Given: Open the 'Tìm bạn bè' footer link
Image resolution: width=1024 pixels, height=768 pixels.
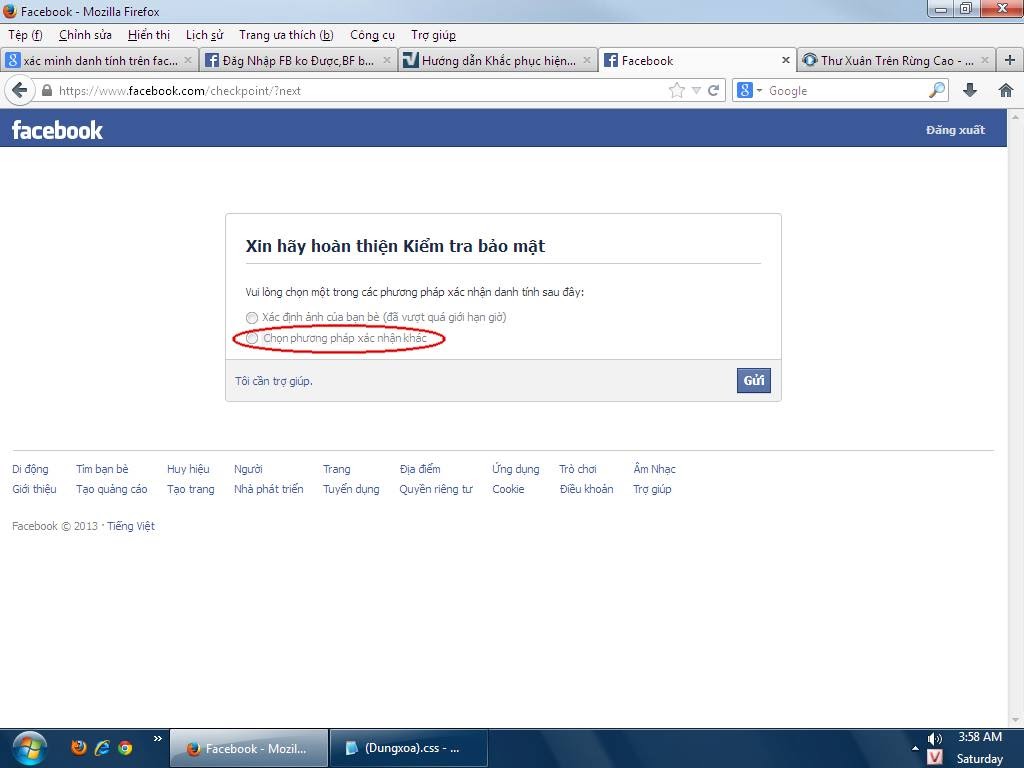Looking at the screenshot, I should point(102,469).
